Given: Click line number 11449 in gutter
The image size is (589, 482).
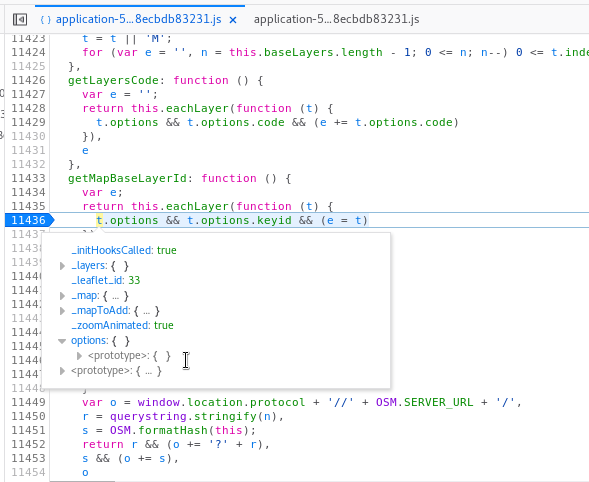Looking at the screenshot, I should [28, 402].
